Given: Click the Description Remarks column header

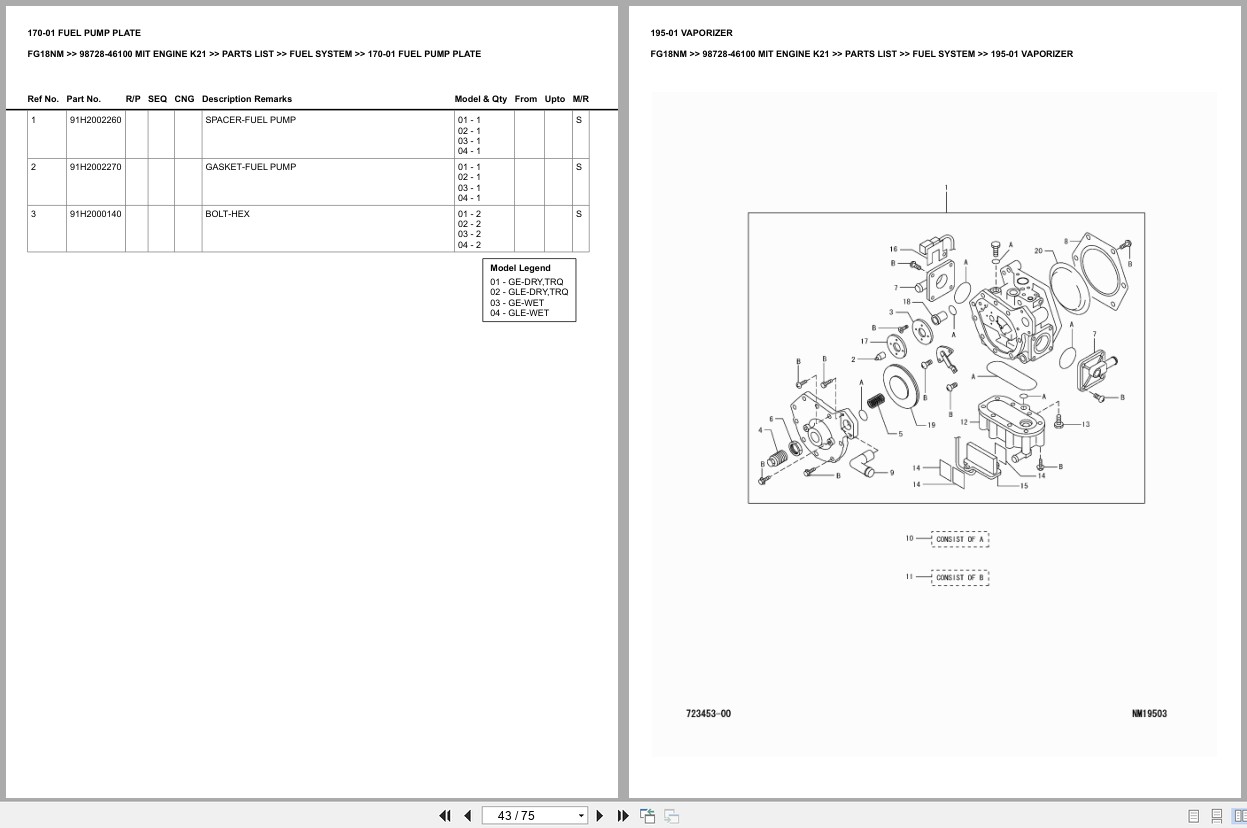Looking at the screenshot, I should click(247, 99).
